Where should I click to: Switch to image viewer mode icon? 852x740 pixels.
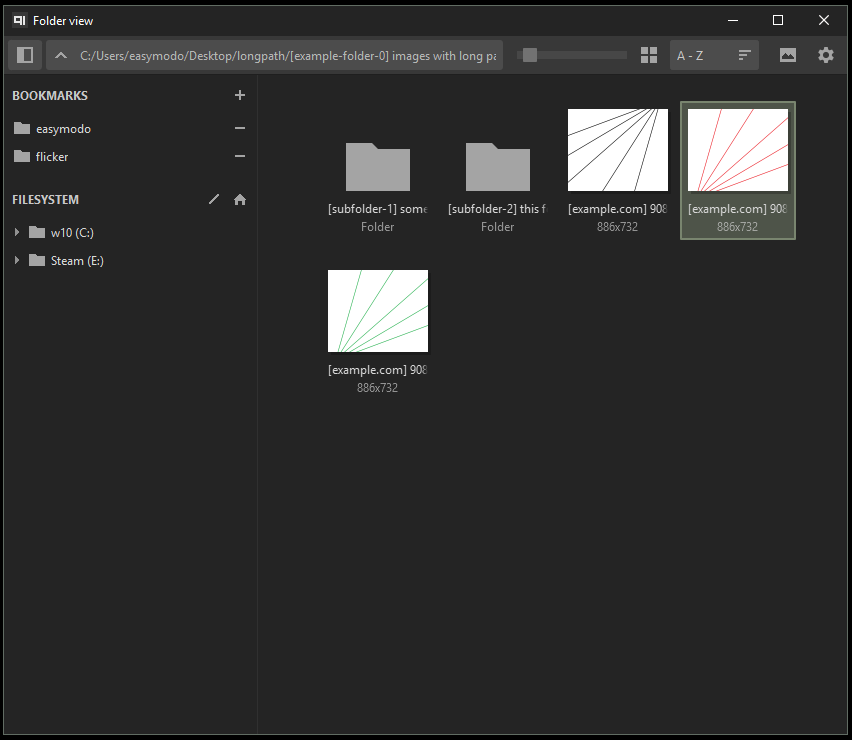click(x=788, y=55)
